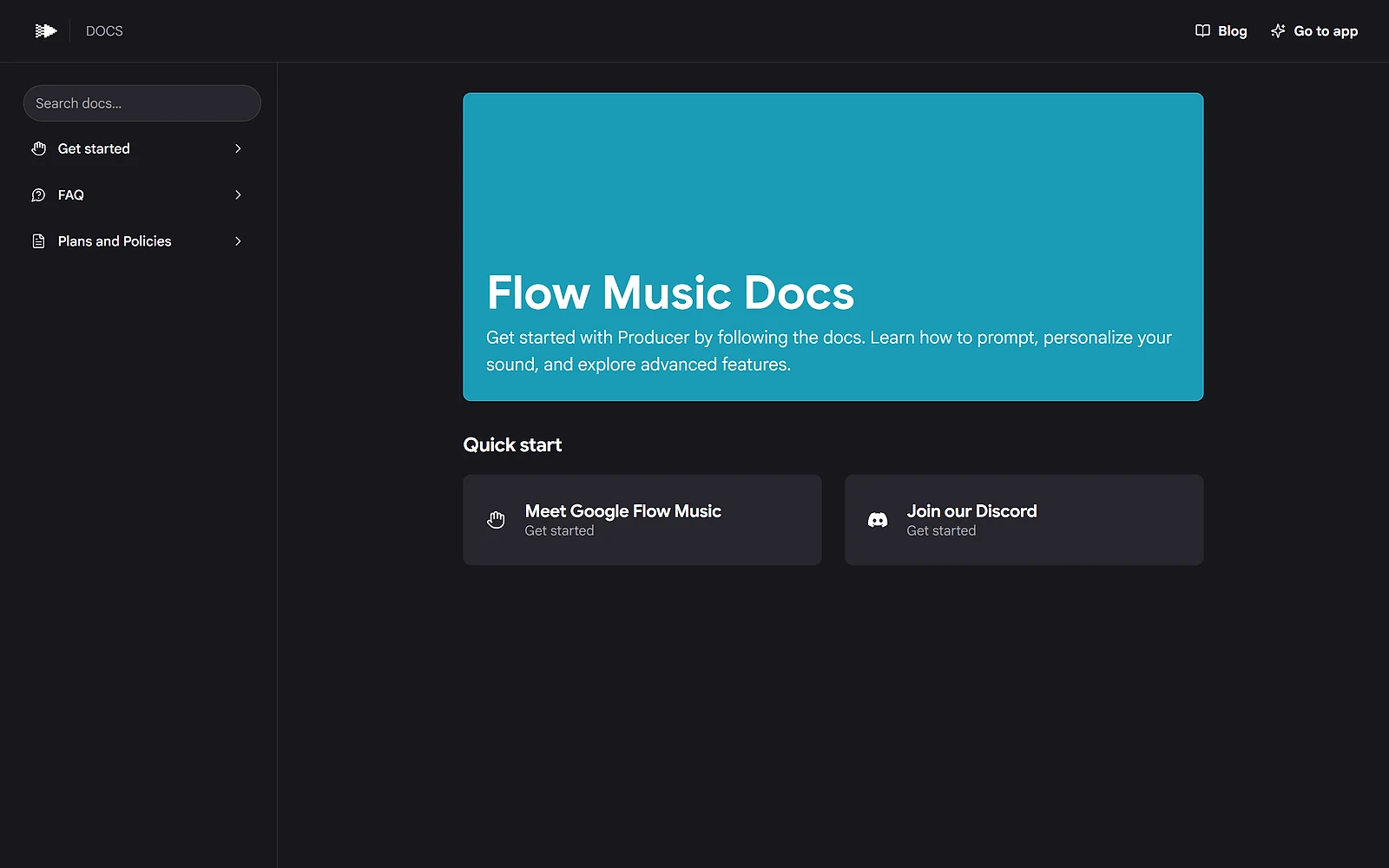Open the DOCS home link
The height and width of the screenshot is (868, 1389).
pyautogui.click(x=104, y=31)
